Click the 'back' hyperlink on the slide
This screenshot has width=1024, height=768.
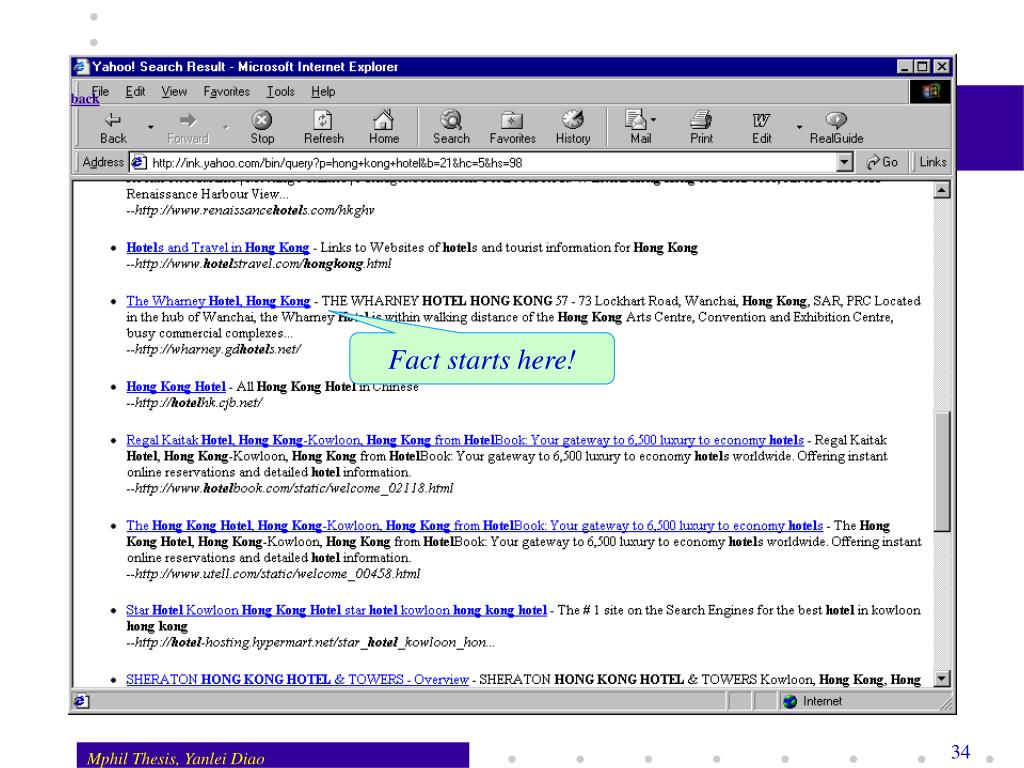pyautogui.click(x=85, y=99)
